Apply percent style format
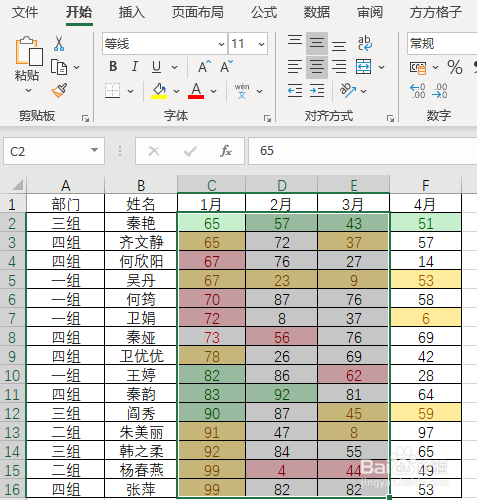477x500 pixels. (455, 67)
